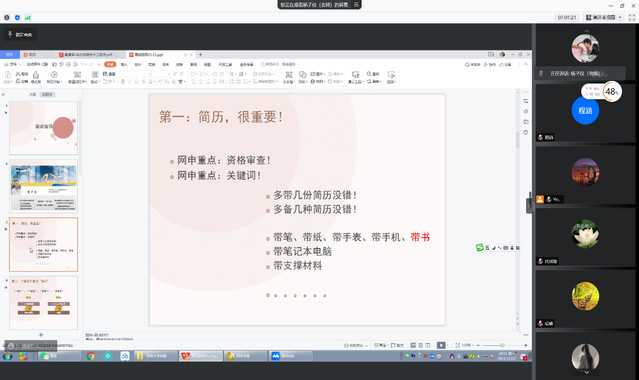The image size is (639, 380).
Task: Click the slideshow play button in status bar
Action: [x=441, y=345]
